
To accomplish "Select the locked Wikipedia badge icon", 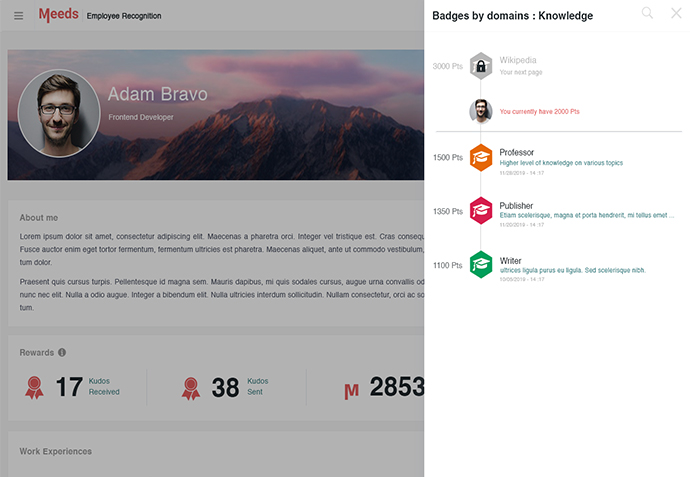I will (x=481, y=66).
